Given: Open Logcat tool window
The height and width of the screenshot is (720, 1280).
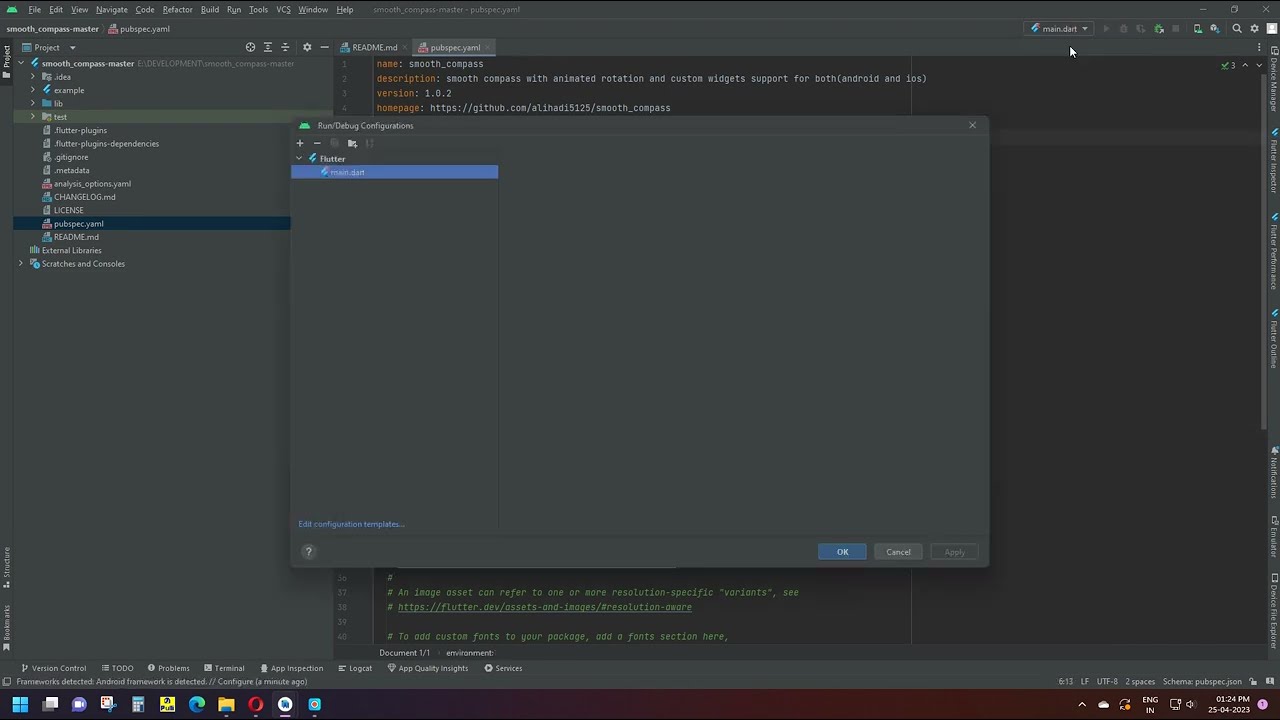Looking at the screenshot, I should click(355, 668).
